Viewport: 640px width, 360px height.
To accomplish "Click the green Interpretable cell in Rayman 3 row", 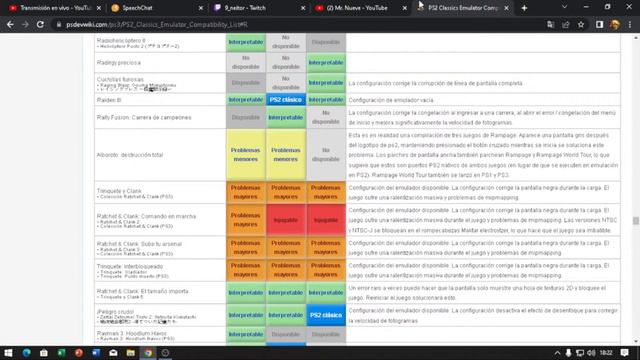I will pyautogui.click(x=246, y=334).
